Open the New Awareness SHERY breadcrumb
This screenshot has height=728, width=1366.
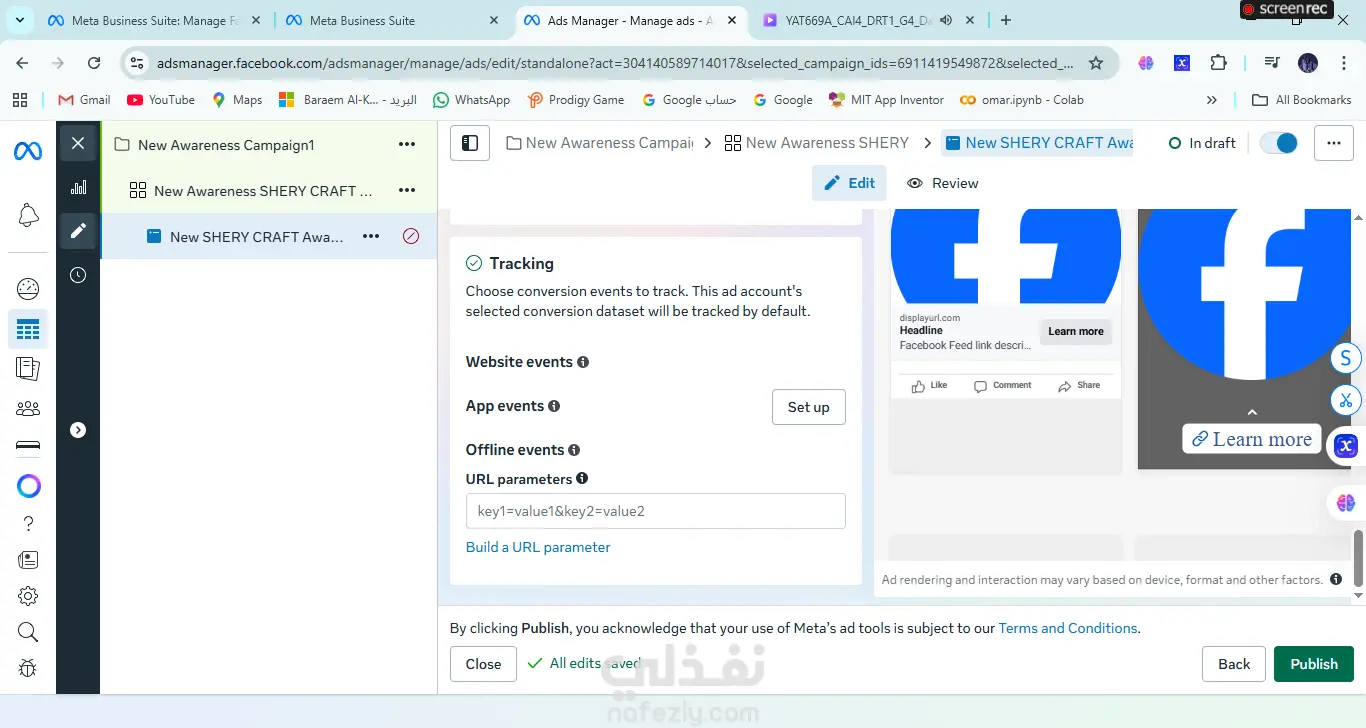(817, 143)
